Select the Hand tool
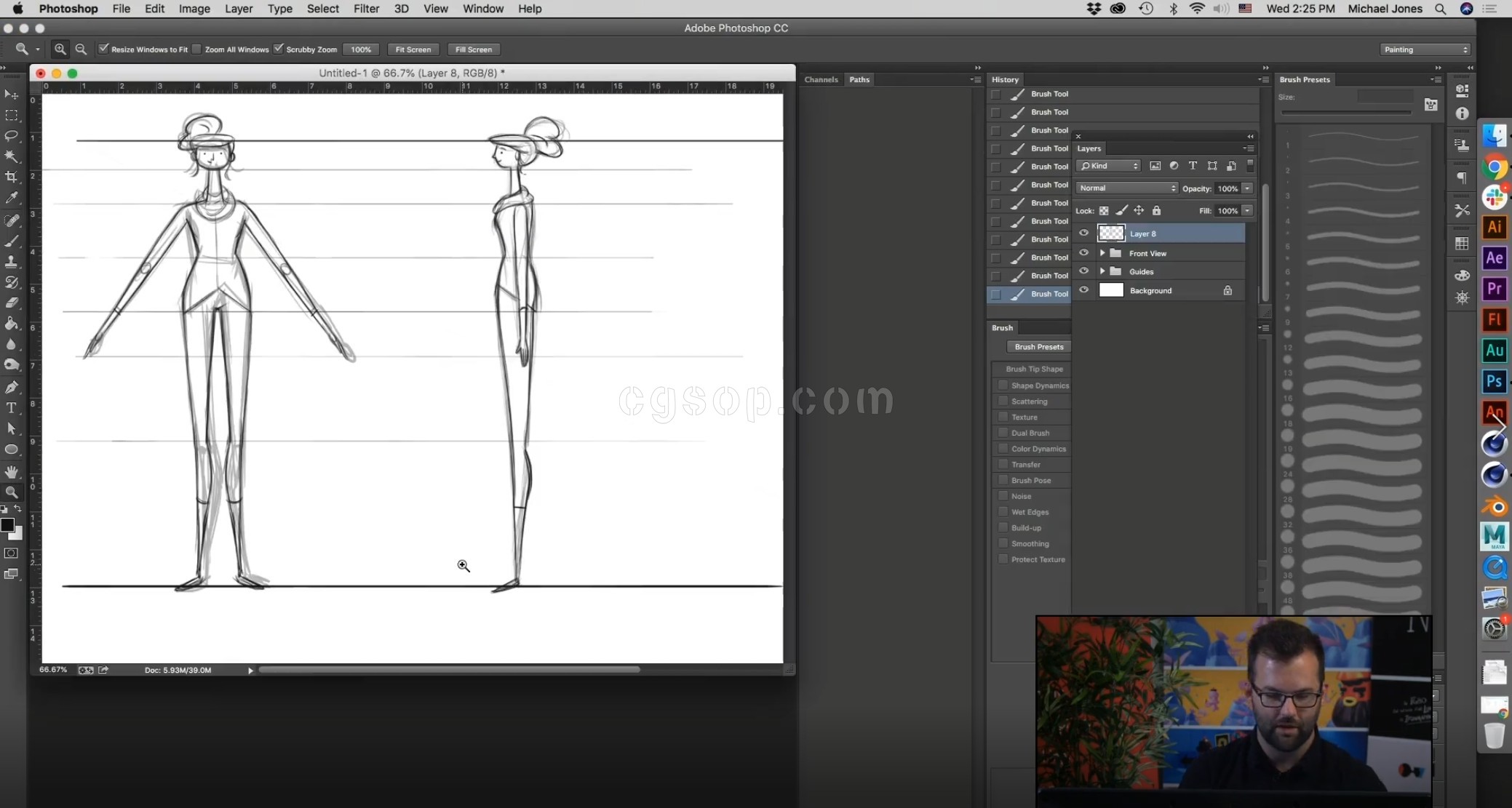Screen dimensions: 1512x808 coord(12,472)
